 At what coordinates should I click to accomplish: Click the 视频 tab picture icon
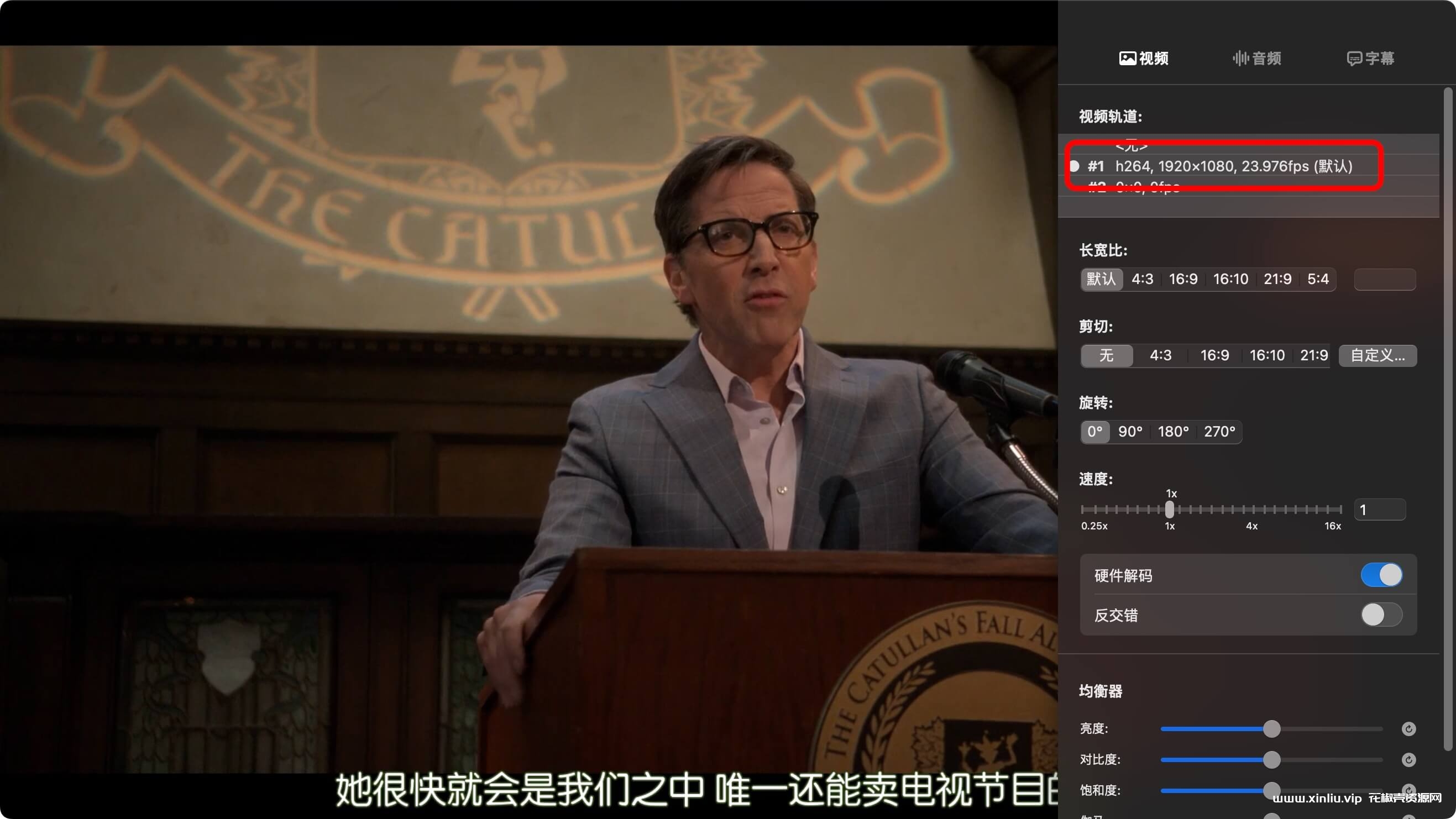click(1127, 58)
